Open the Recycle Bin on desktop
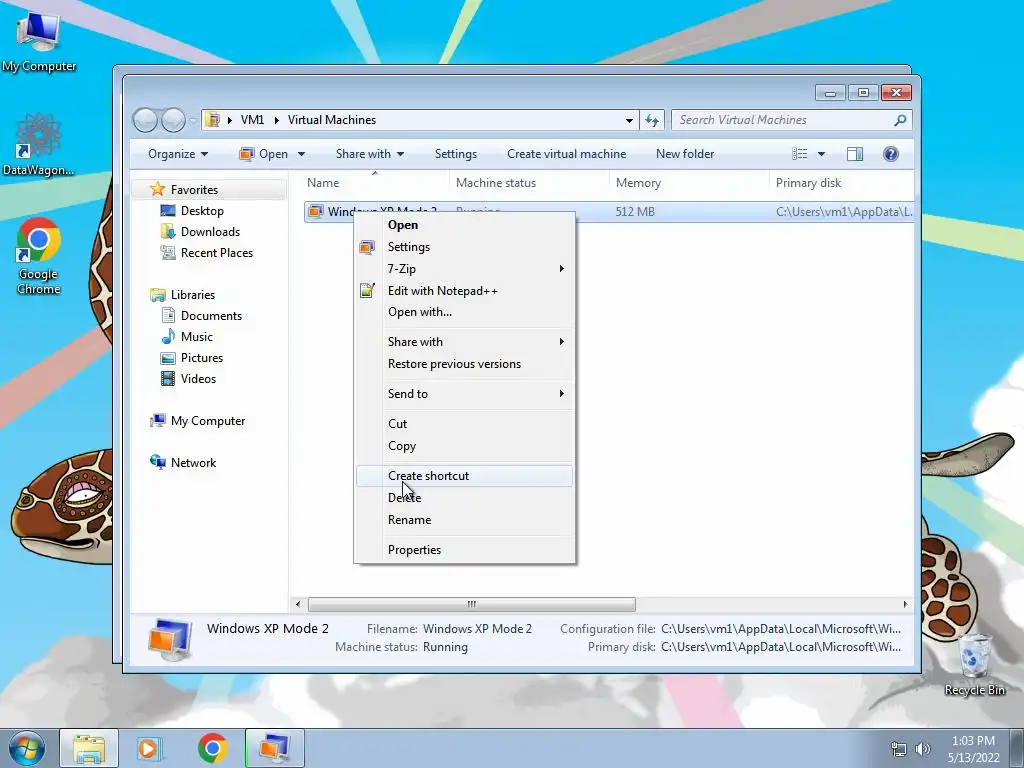Screen dimensions: 1024x768 coord(974,664)
